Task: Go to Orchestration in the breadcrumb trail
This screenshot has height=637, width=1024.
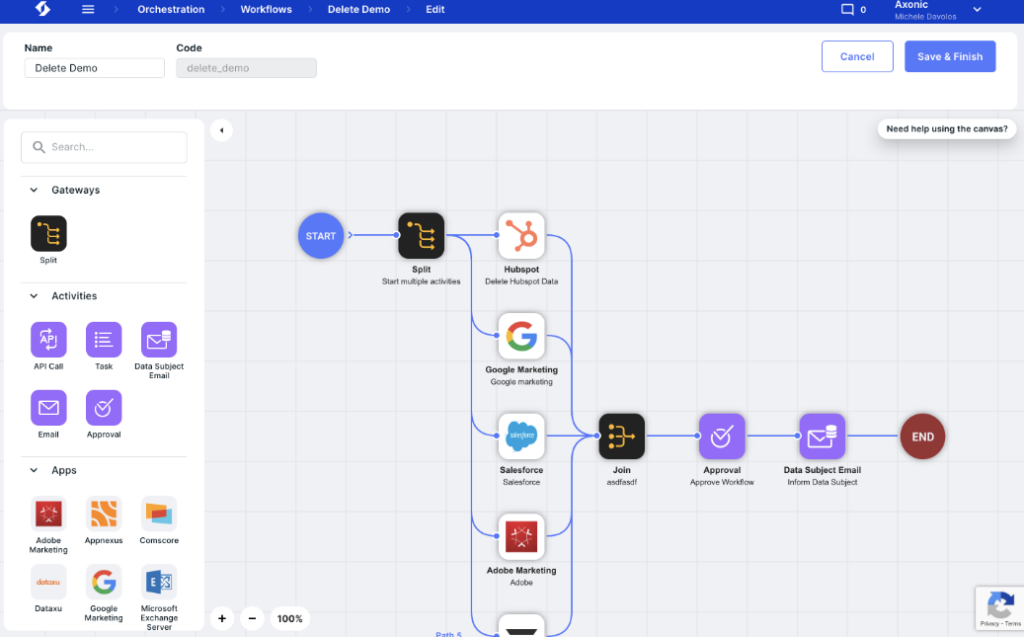Action: tap(170, 9)
